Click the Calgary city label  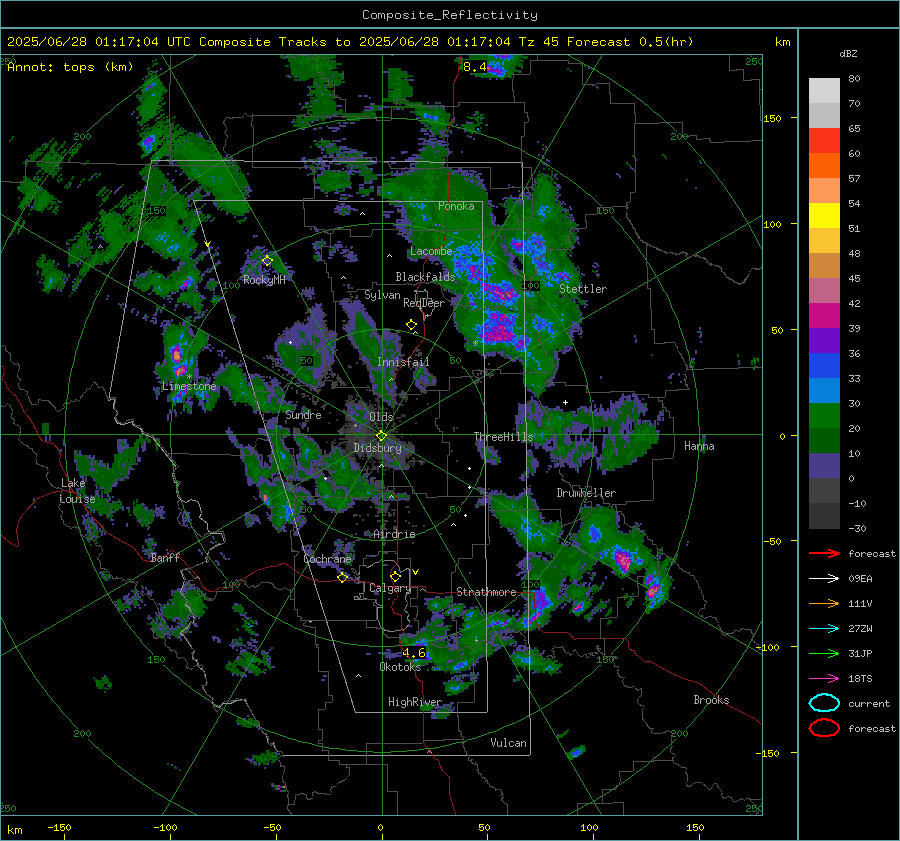390,588
